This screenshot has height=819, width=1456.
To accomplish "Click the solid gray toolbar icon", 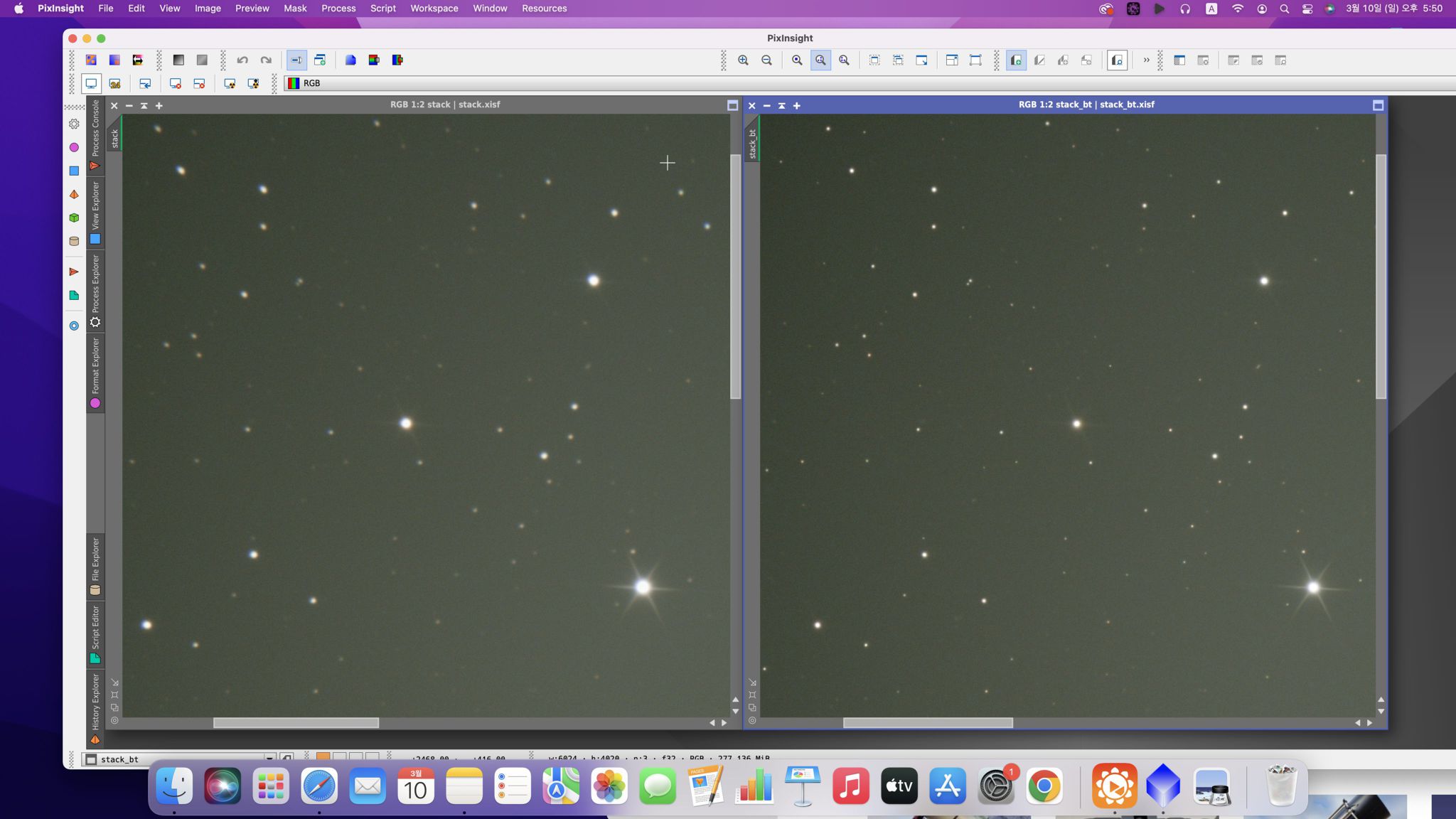I will [x=202, y=60].
